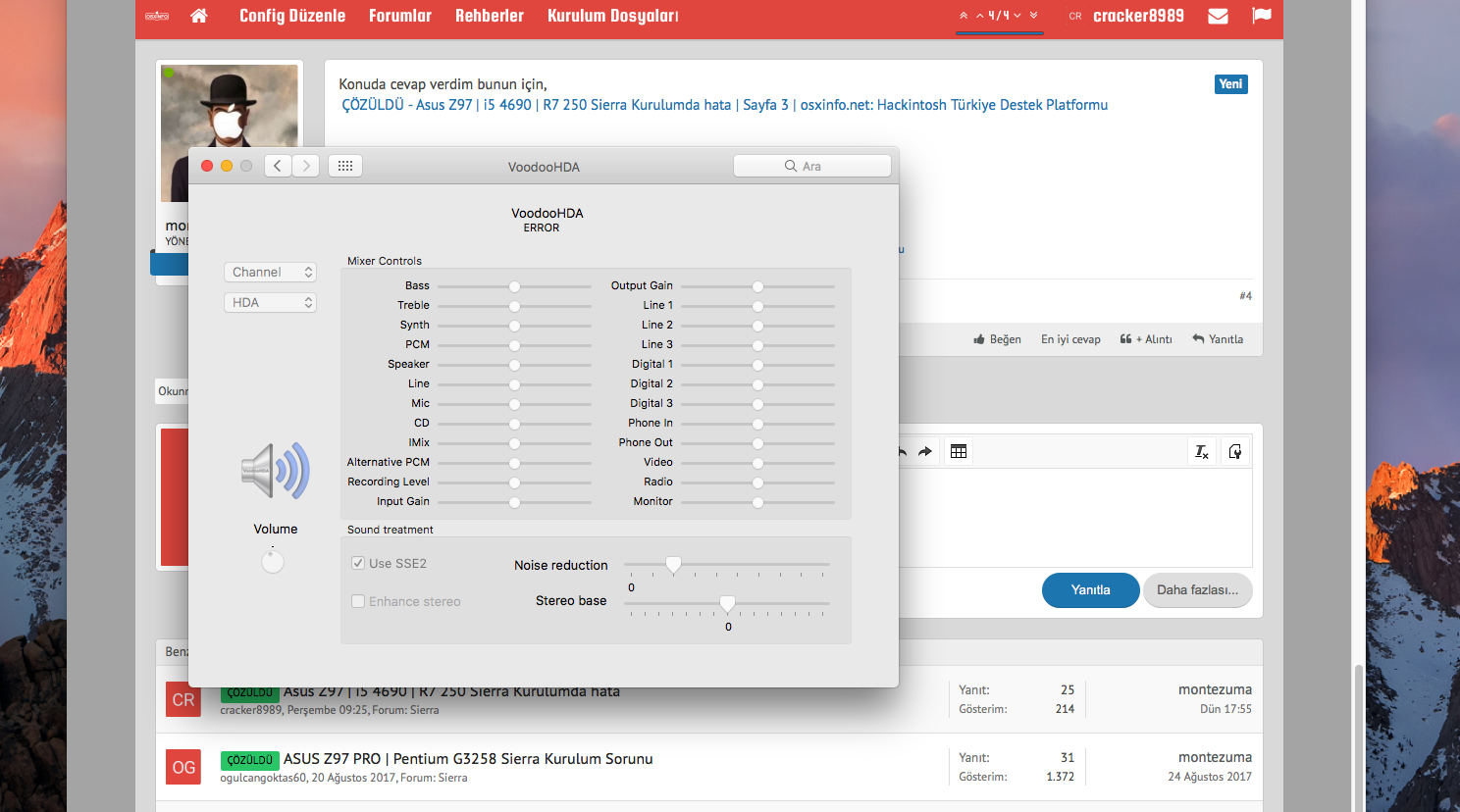Insert table using the editor table icon

pyautogui.click(x=959, y=451)
